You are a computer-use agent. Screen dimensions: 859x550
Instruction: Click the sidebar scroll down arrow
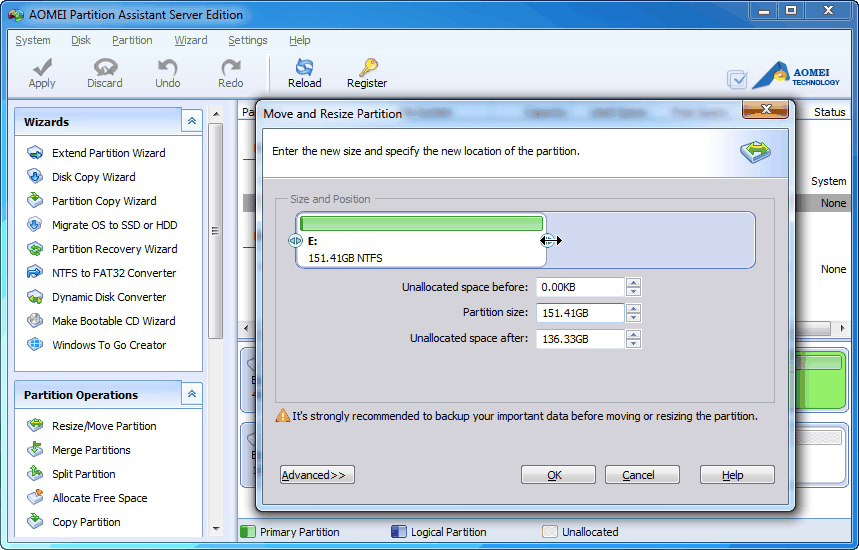216,529
